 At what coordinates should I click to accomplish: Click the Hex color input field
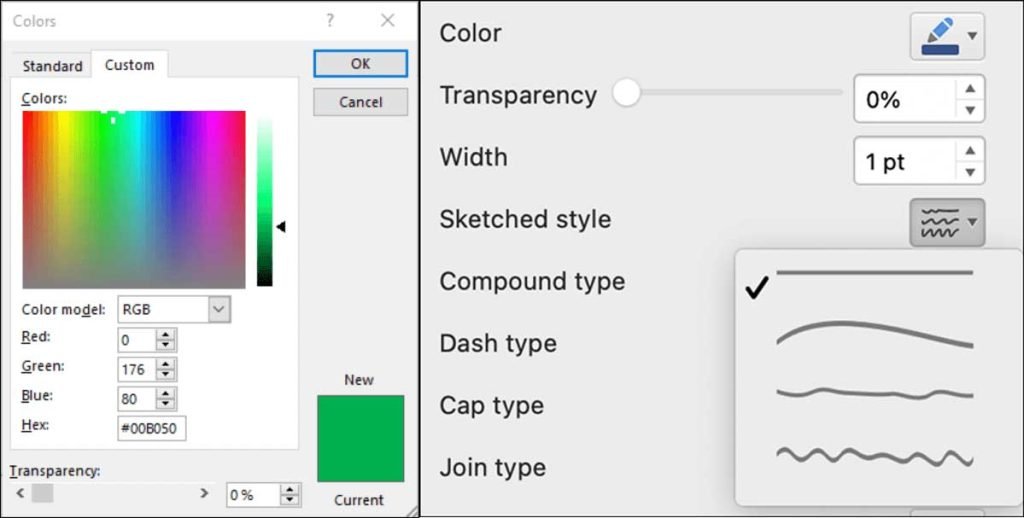click(x=152, y=429)
